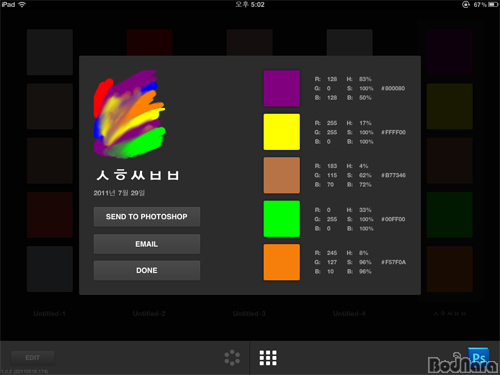
Task: Open the Untitled-3 theme label
Action: tap(249, 314)
